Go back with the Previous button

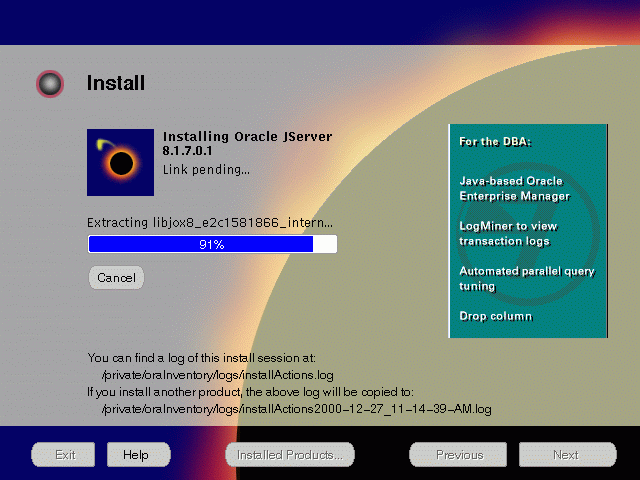(458, 454)
